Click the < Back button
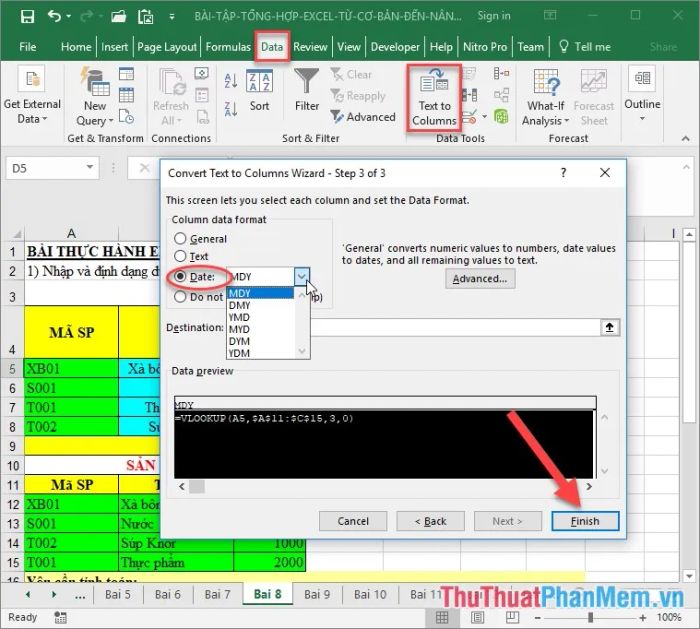The height and width of the screenshot is (629, 700). pyautogui.click(x=430, y=521)
